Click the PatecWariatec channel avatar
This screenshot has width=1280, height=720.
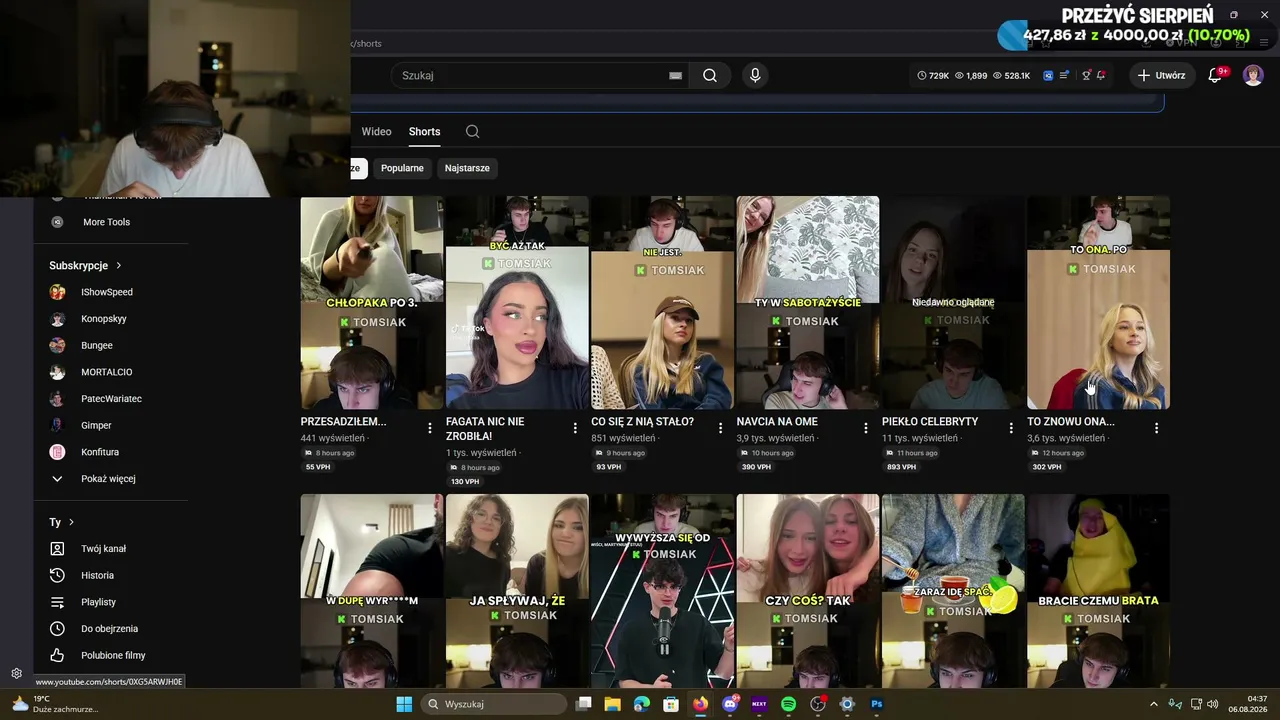[x=58, y=399]
